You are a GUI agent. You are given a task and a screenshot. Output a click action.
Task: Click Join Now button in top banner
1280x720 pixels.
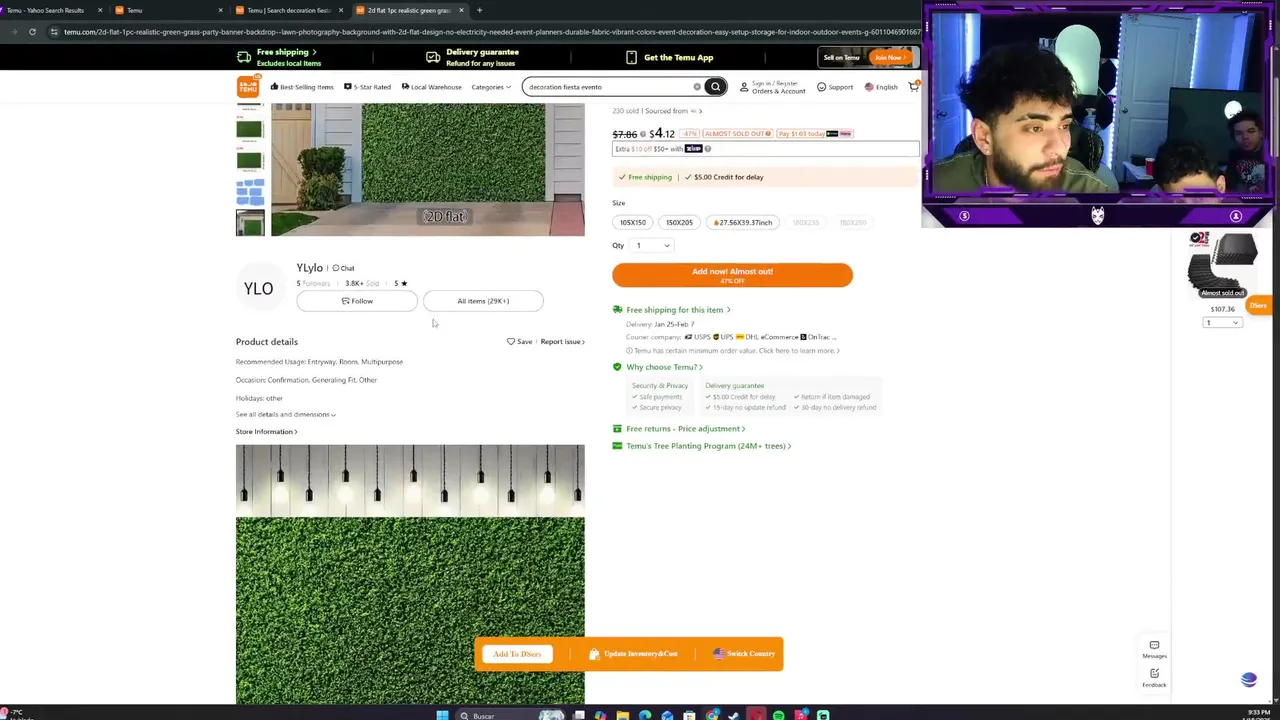pos(888,58)
